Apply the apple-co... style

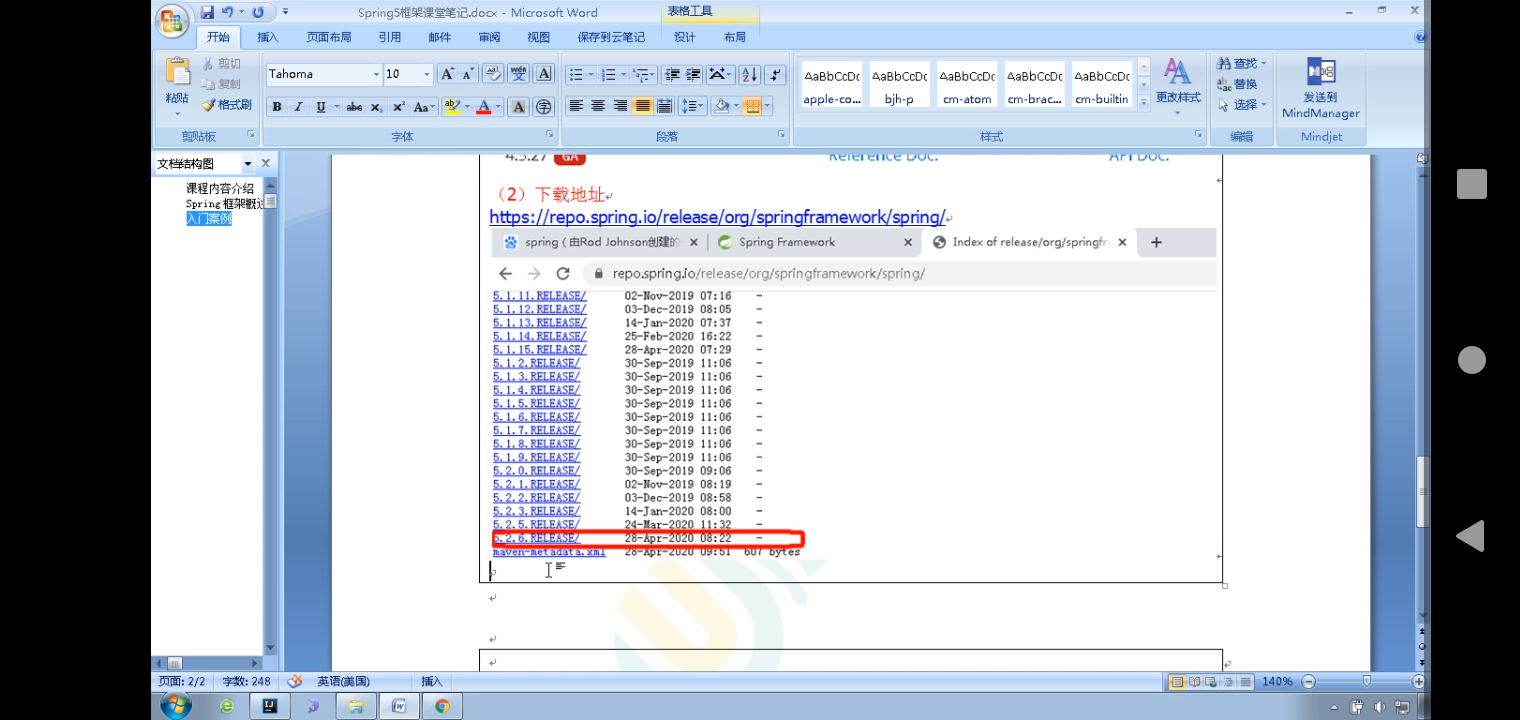tap(832, 85)
